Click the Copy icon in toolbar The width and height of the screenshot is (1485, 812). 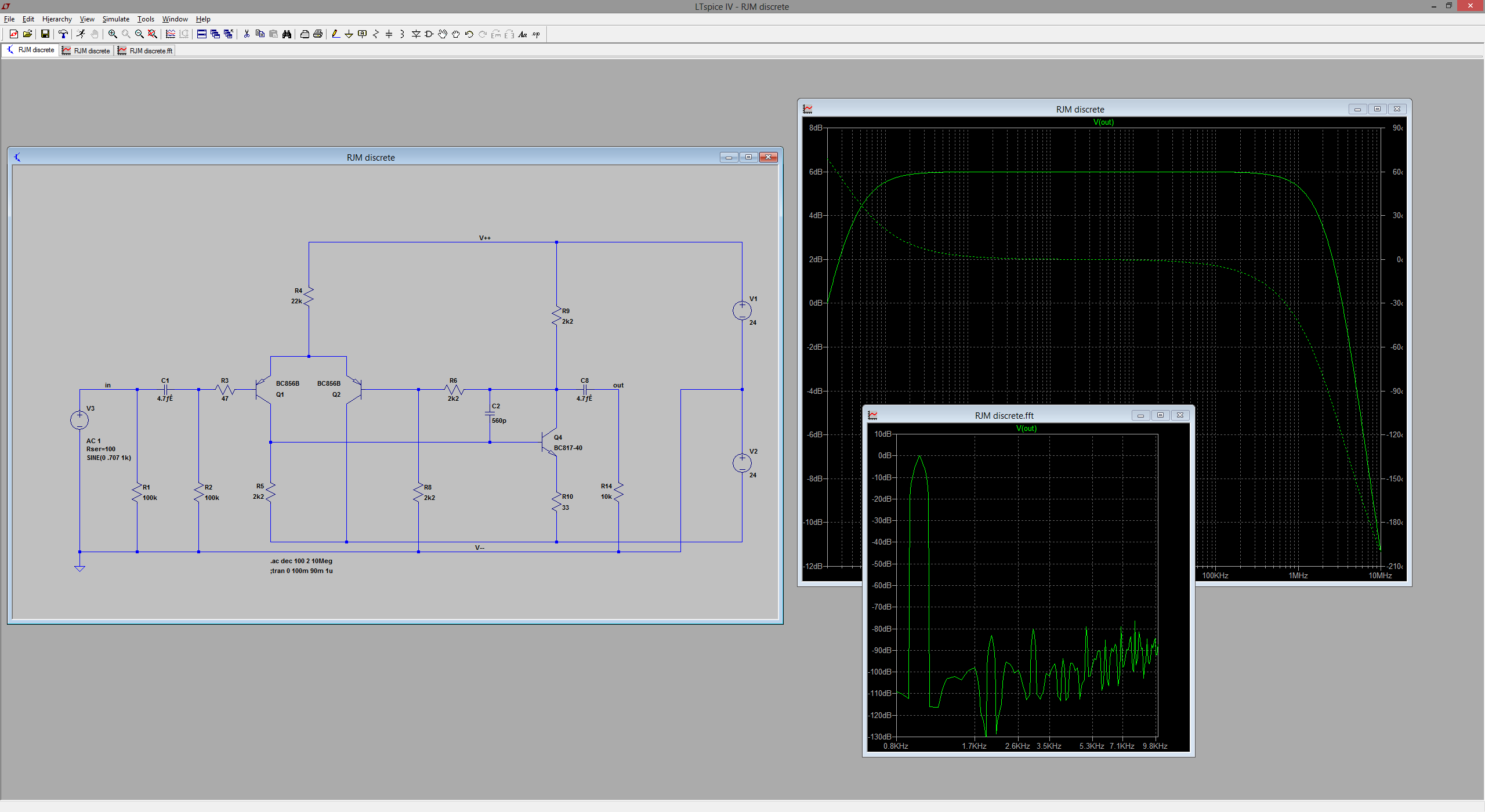[x=260, y=34]
